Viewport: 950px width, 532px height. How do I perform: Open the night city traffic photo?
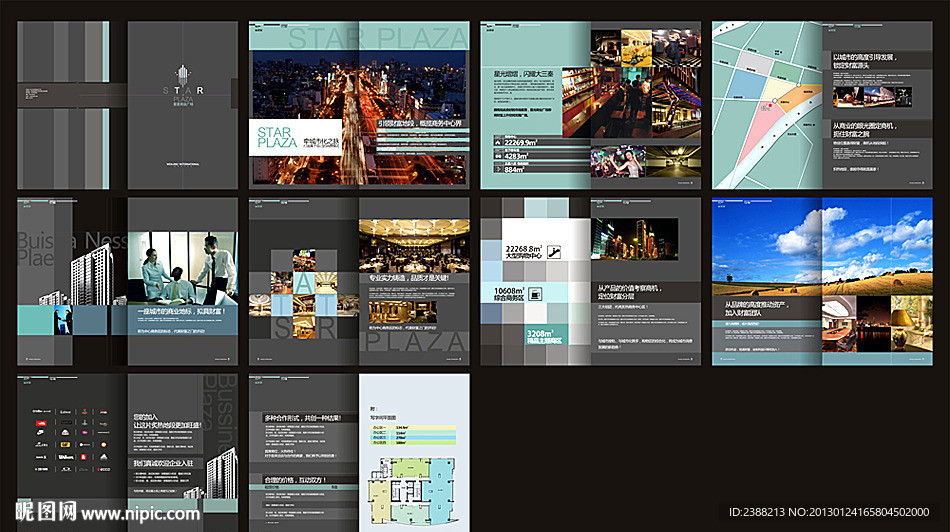(359, 116)
